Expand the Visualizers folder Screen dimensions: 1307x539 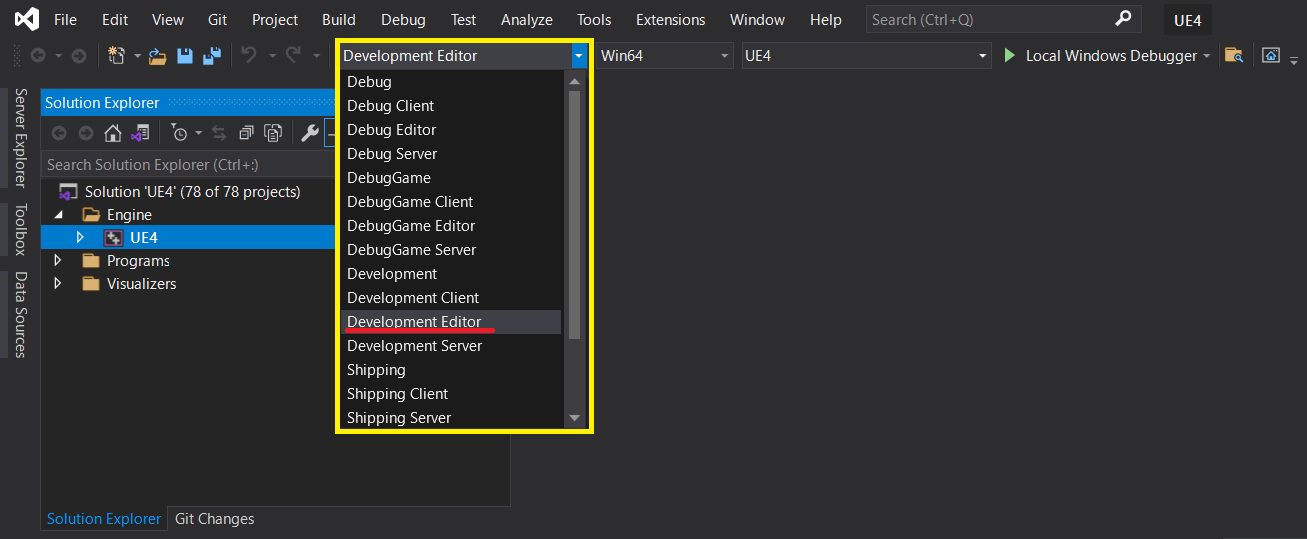57,284
